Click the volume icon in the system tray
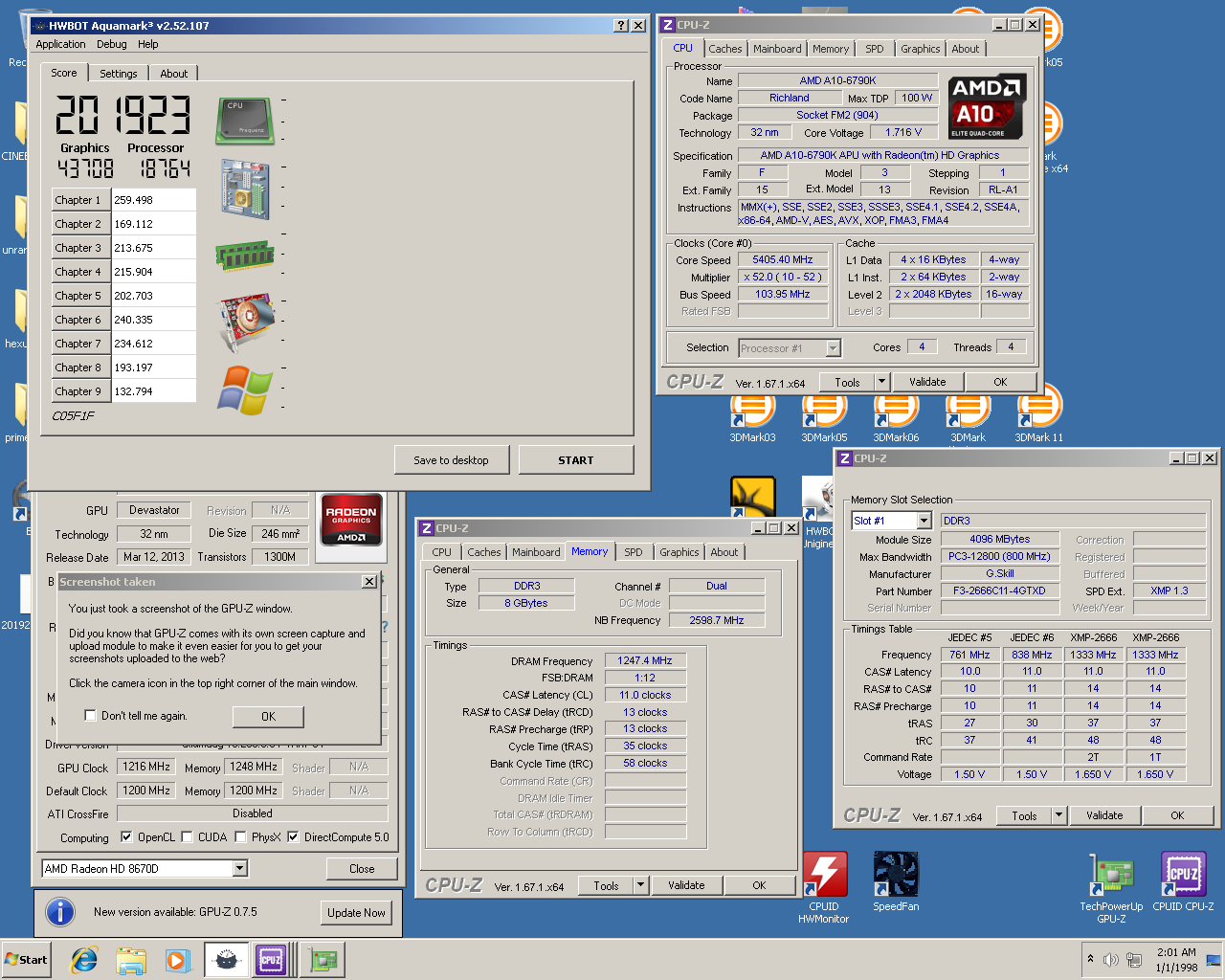The width and height of the screenshot is (1225, 980). (1110, 960)
